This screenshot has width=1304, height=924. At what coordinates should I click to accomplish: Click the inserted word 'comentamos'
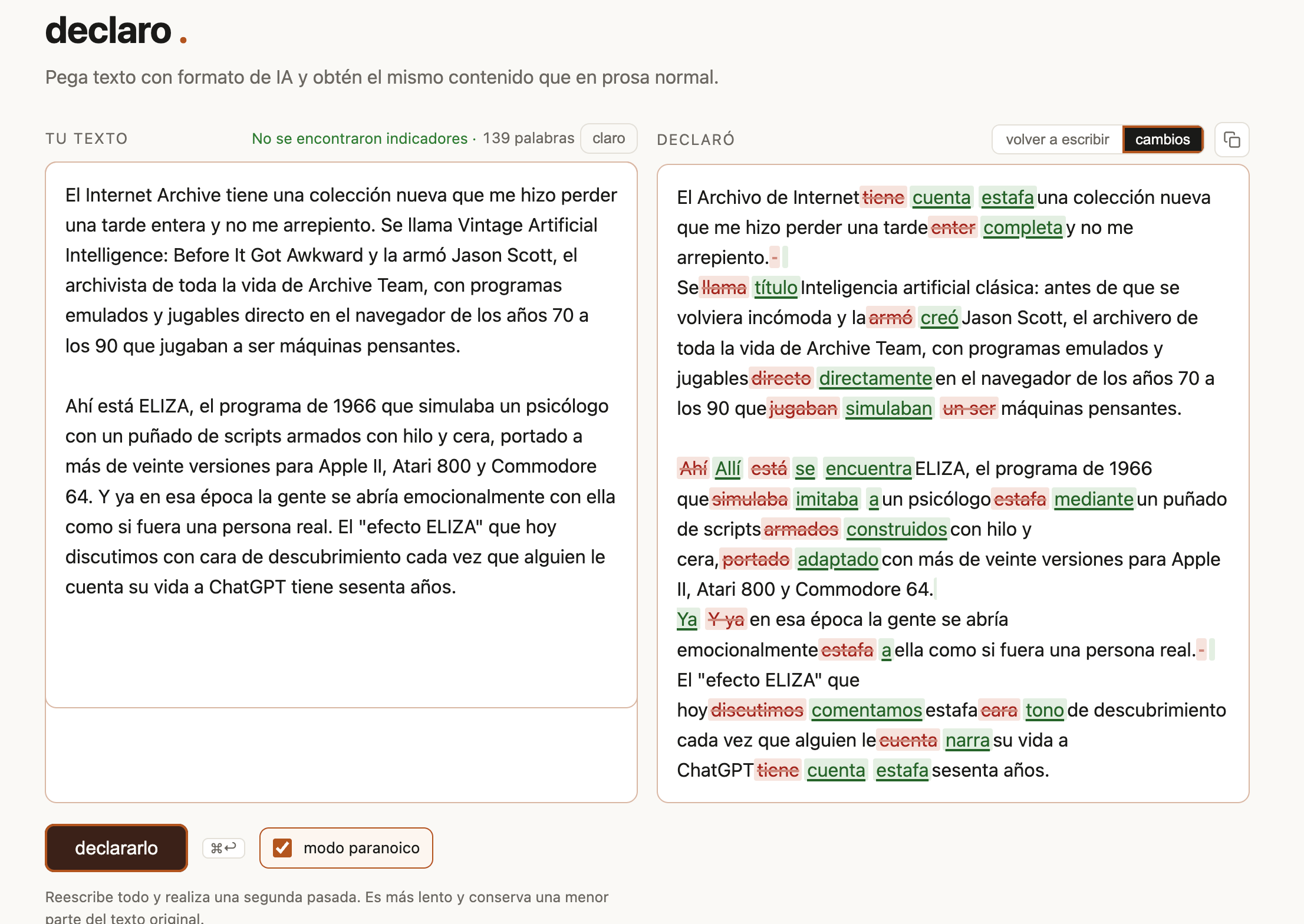pyautogui.click(x=867, y=710)
